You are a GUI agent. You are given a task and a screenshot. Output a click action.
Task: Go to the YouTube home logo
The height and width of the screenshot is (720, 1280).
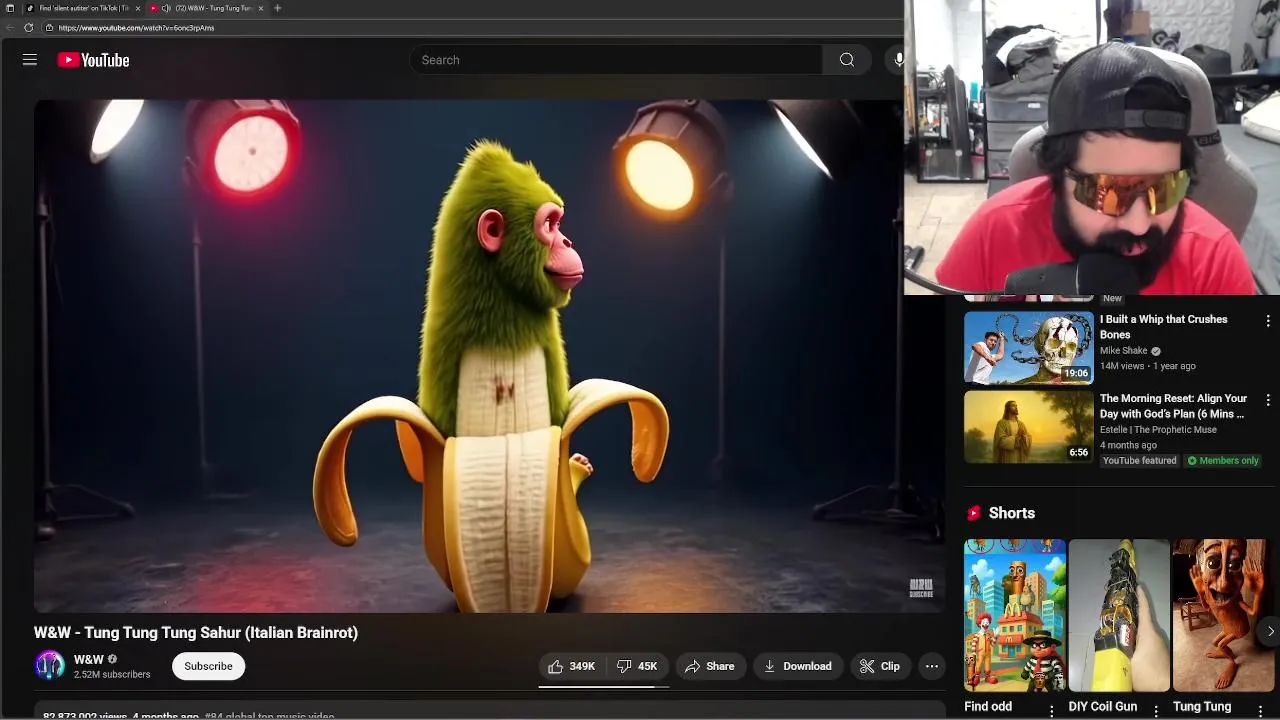[x=93, y=60]
